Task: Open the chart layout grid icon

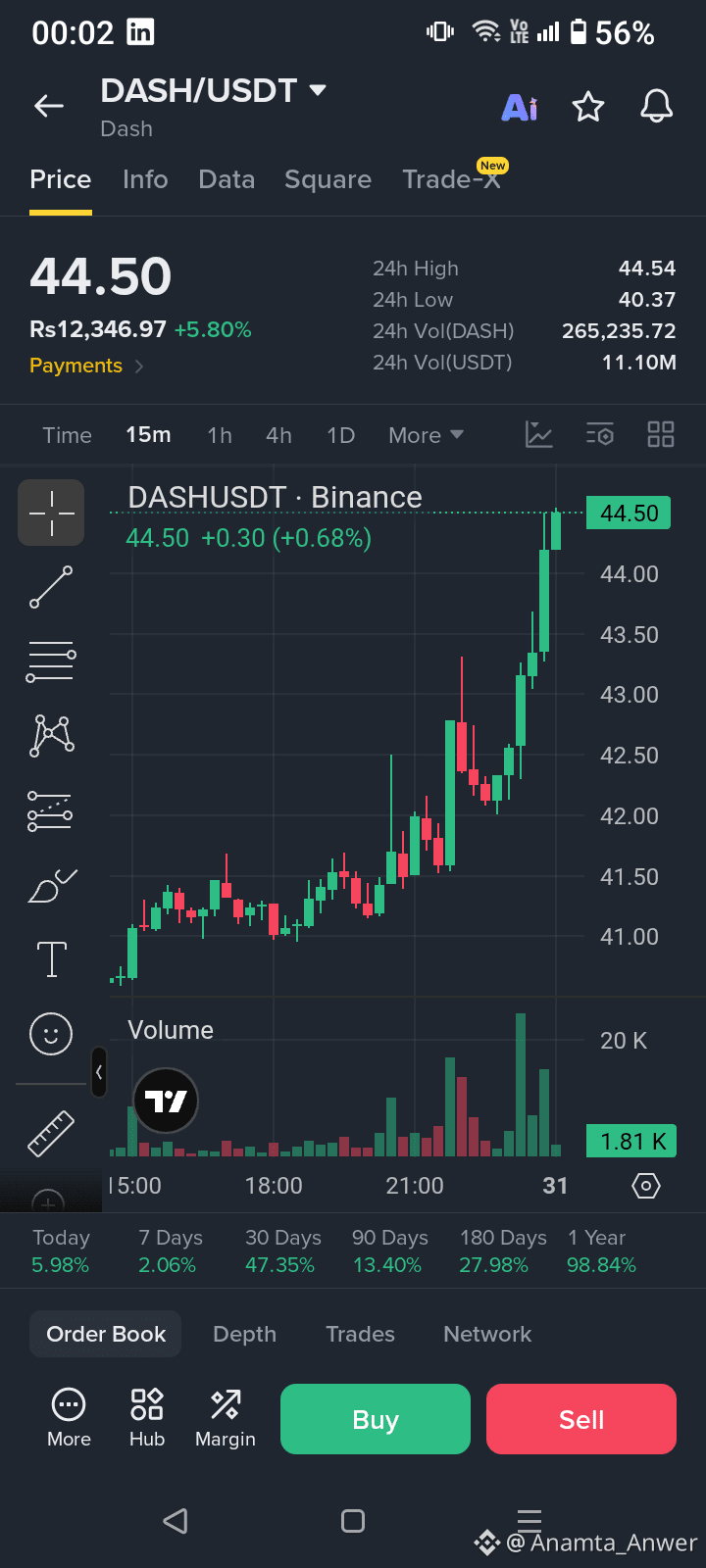Action: point(661,434)
